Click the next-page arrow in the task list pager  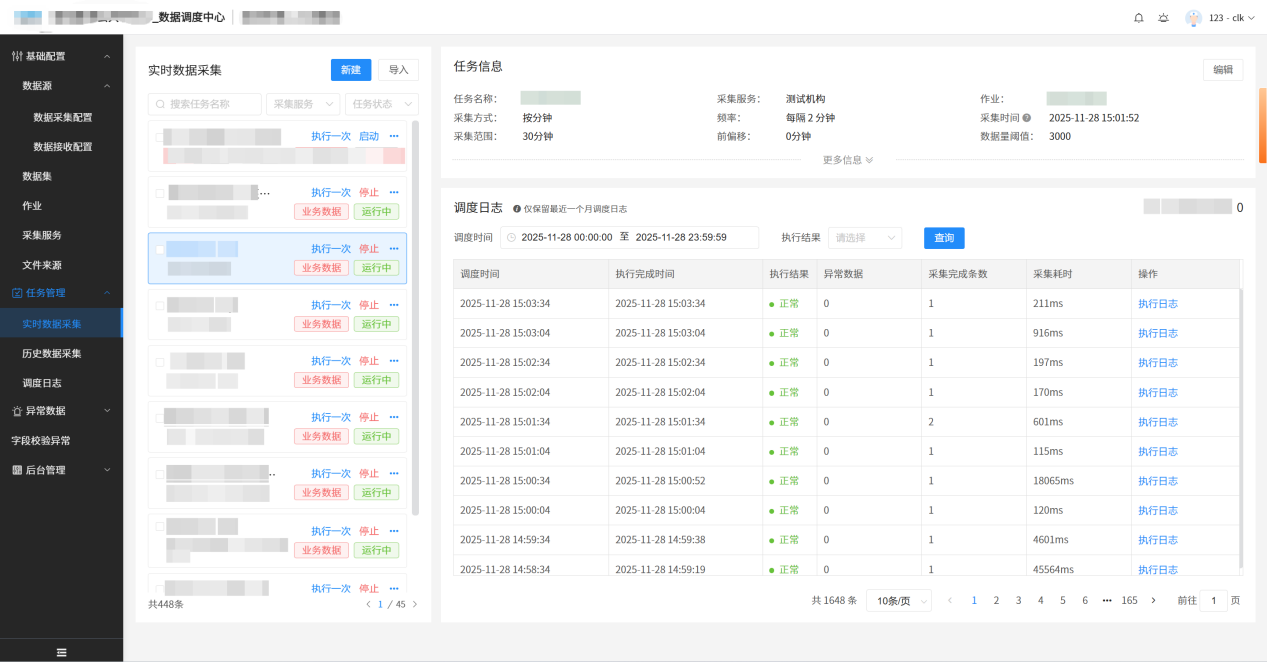click(x=415, y=604)
